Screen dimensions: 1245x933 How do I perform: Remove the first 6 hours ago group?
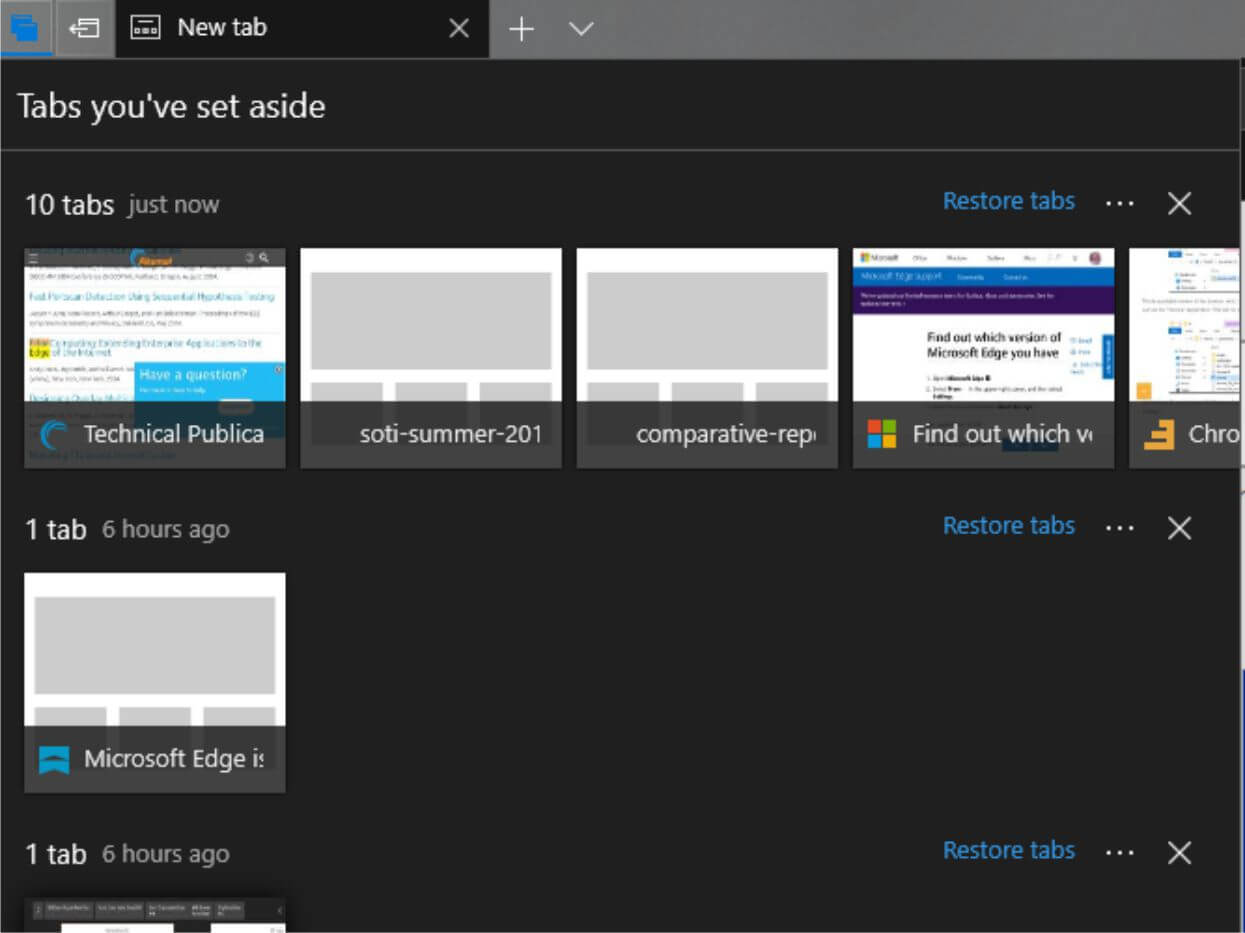1180,528
